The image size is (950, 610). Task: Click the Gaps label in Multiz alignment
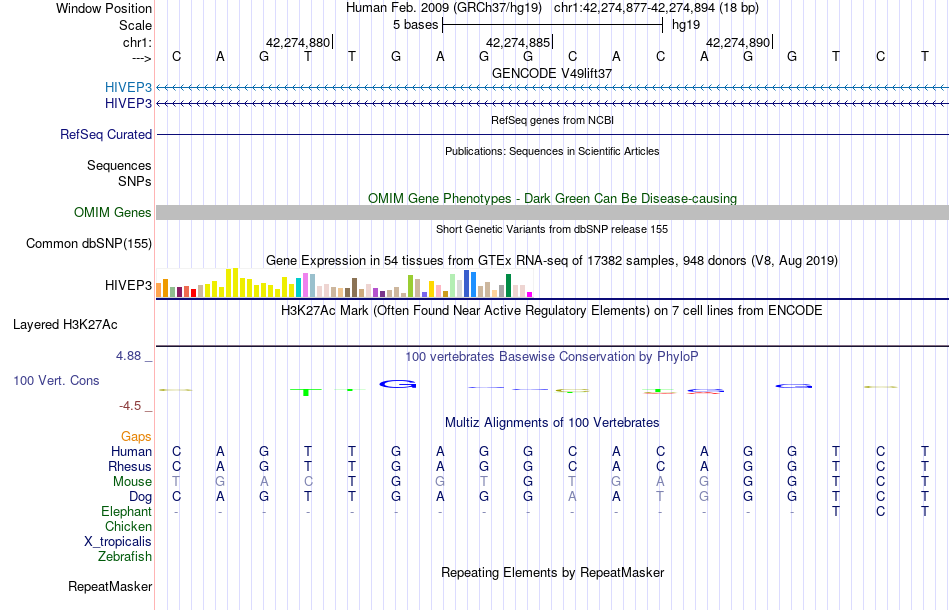tap(136, 437)
